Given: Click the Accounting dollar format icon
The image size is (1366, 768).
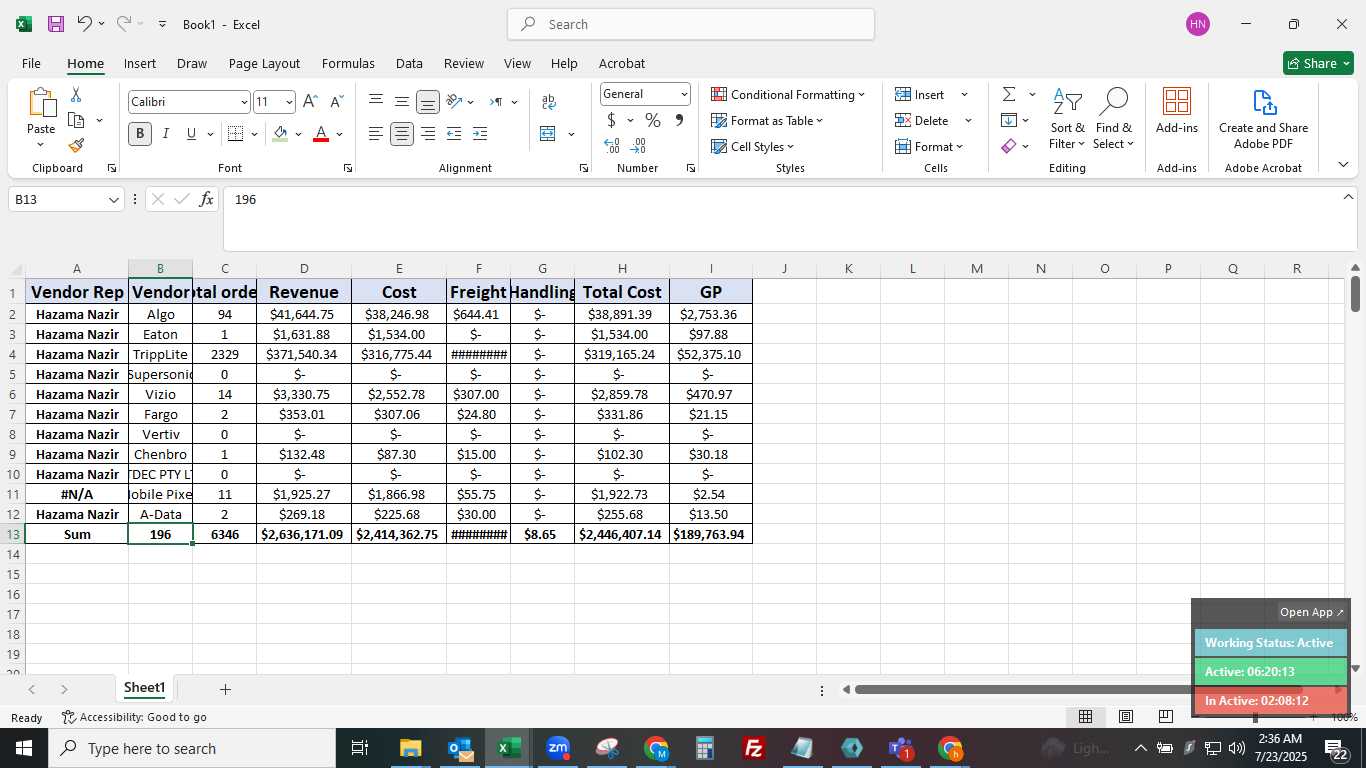Looking at the screenshot, I should 611,120.
